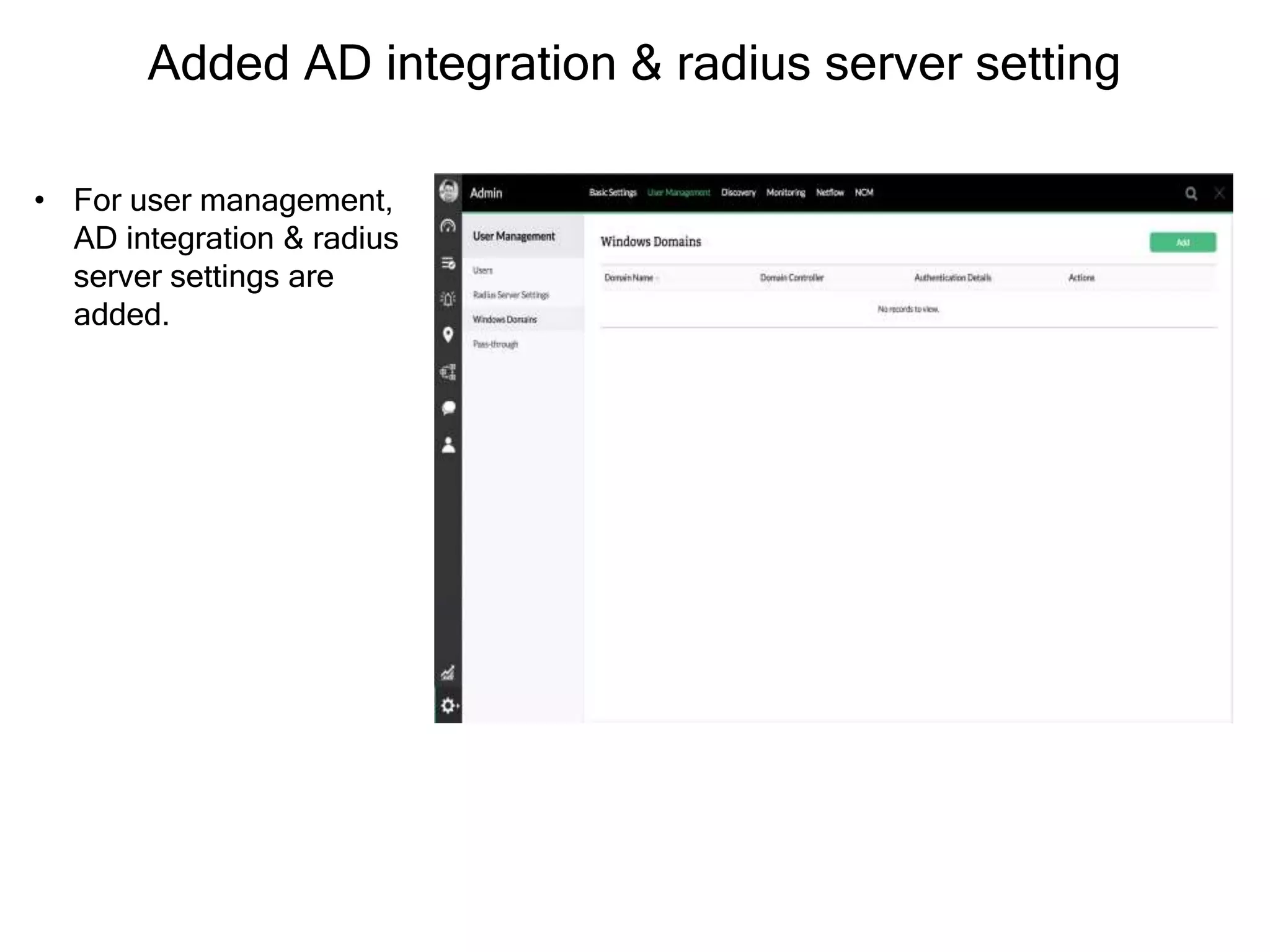Click the green Add button
Image resolution: width=1270 pixels, height=952 pixels.
(x=1183, y=242)
